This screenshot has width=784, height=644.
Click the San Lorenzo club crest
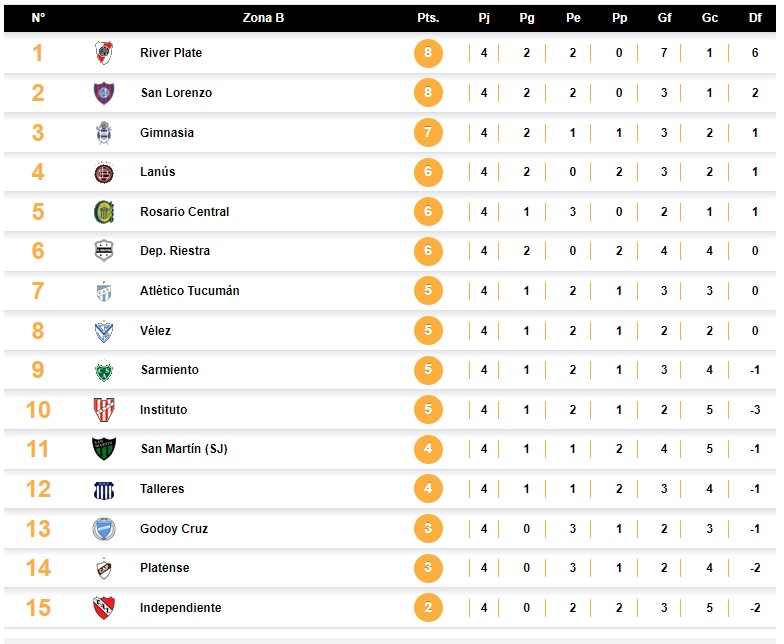(104, 93)
